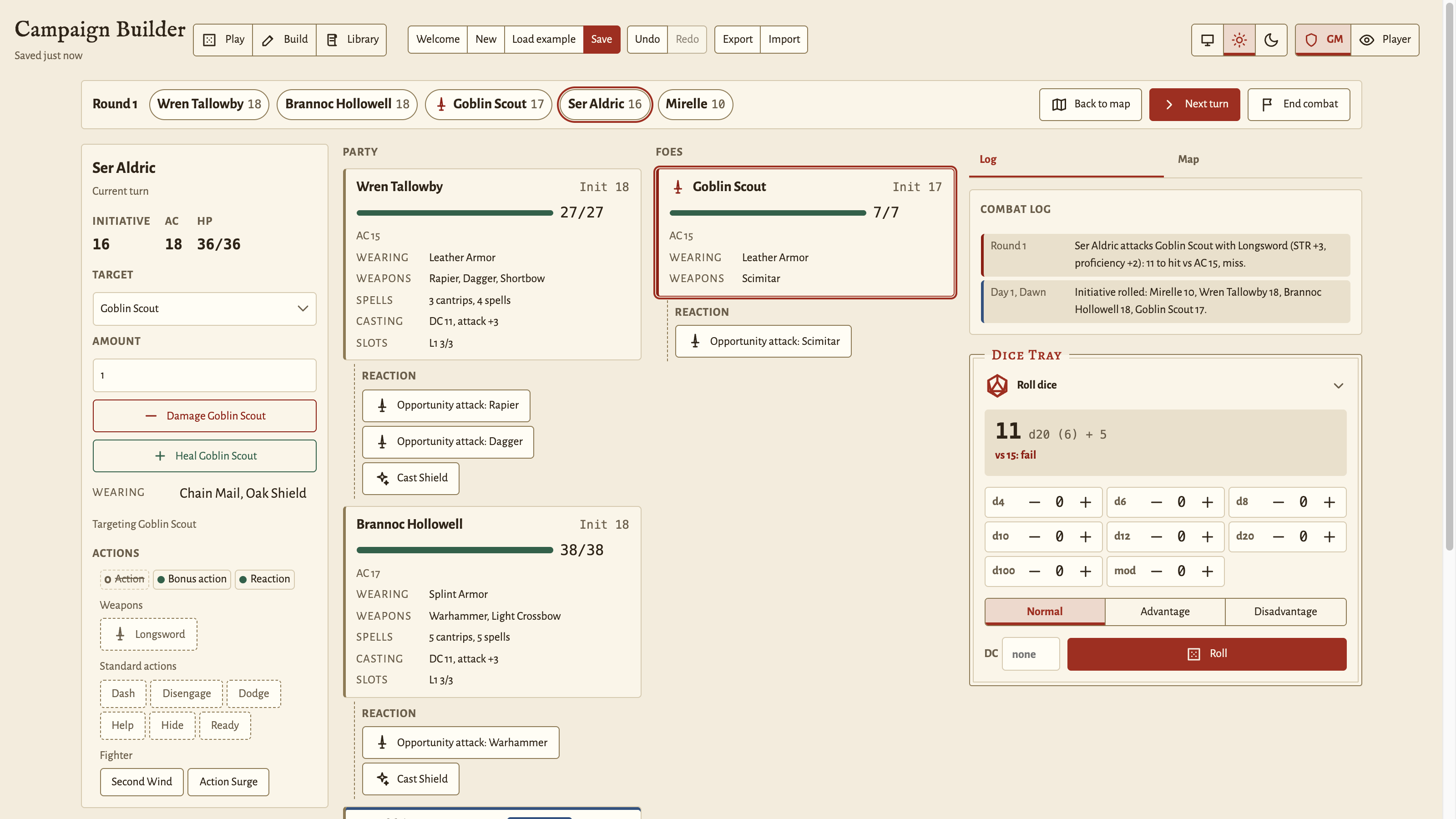Viewport: 1456px width, 819px height.
Task: Click the Next turn button
Action: point(1194,104)
